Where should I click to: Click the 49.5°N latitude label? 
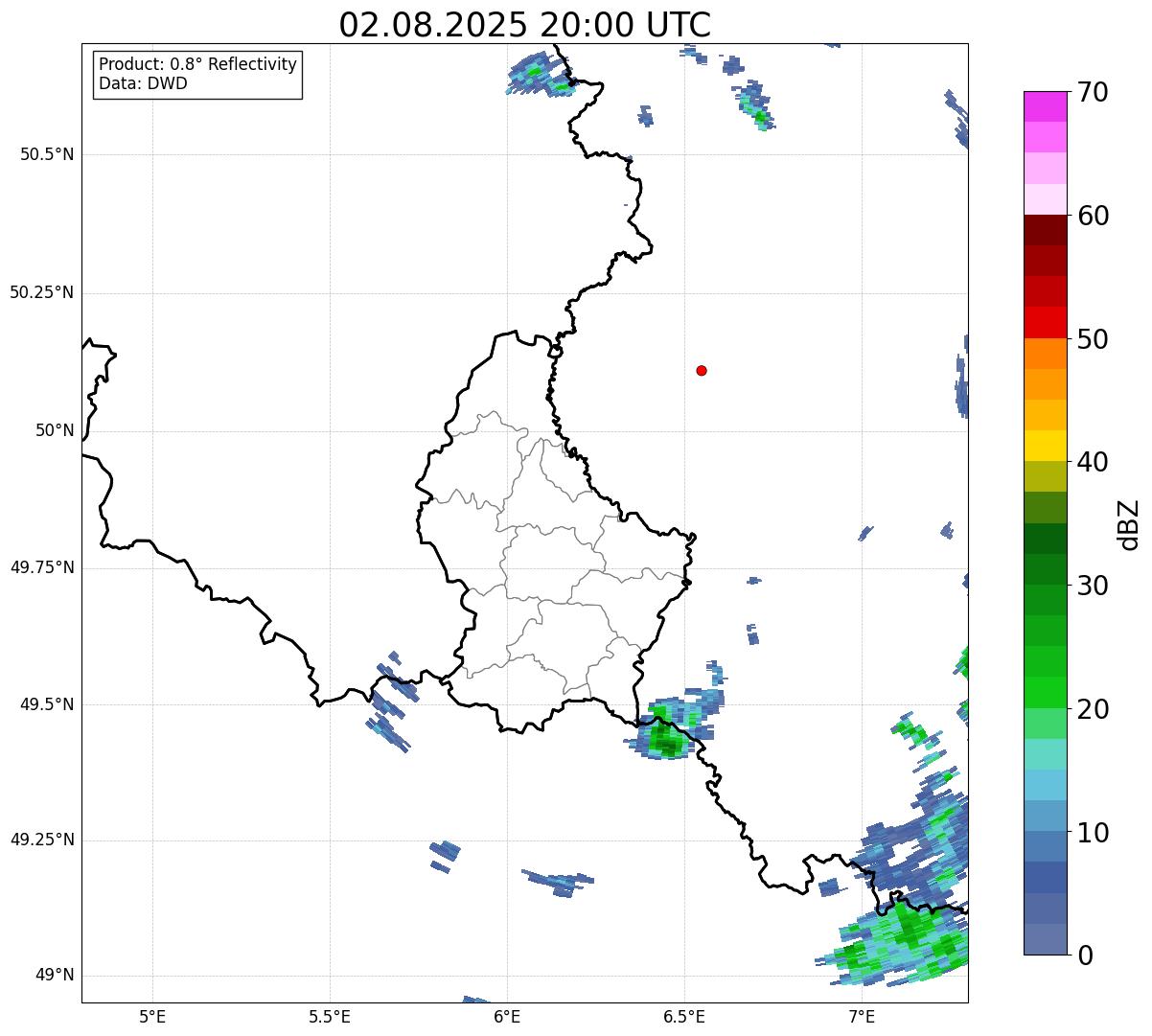[47, 704]
